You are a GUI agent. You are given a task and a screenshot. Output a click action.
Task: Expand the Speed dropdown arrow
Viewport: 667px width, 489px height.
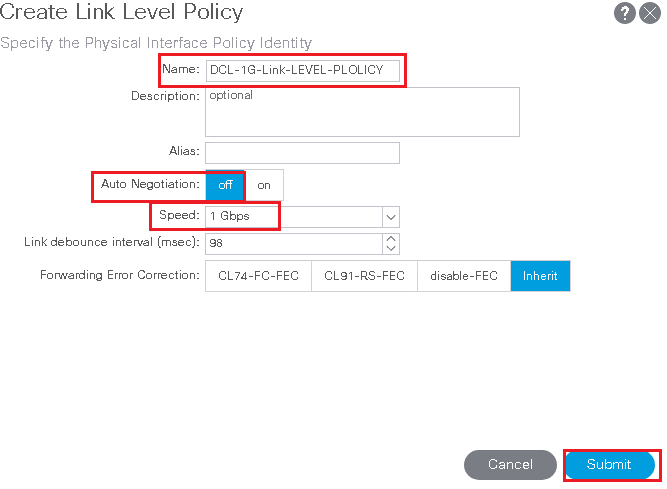[x=391, y=217]
